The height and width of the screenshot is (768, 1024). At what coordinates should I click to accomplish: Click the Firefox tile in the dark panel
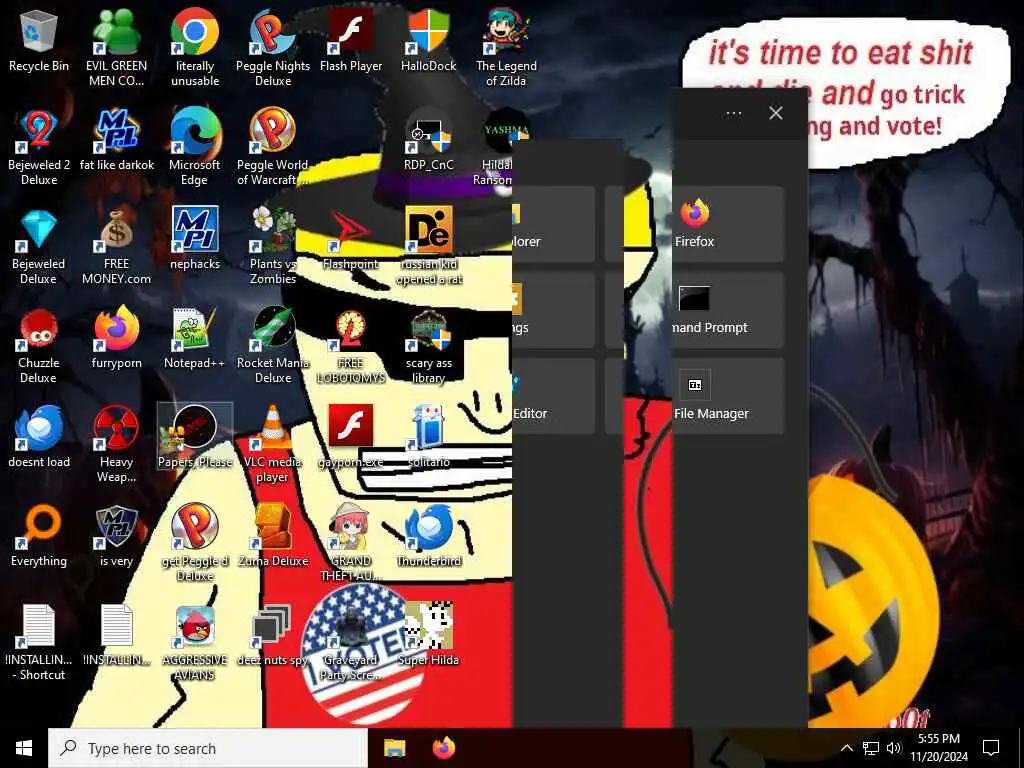(x=728, y=224)
